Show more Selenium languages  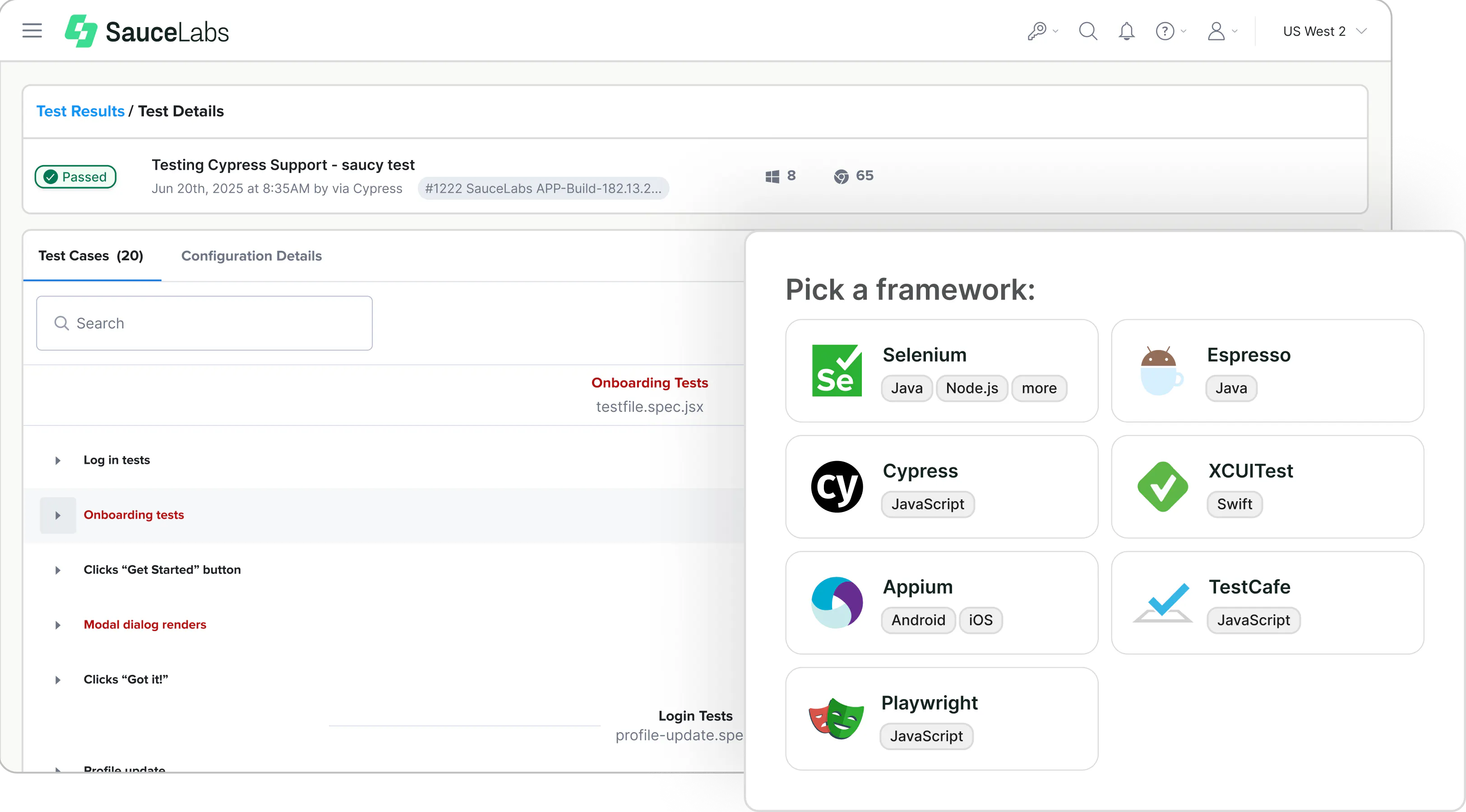(x=1039, y=389)
